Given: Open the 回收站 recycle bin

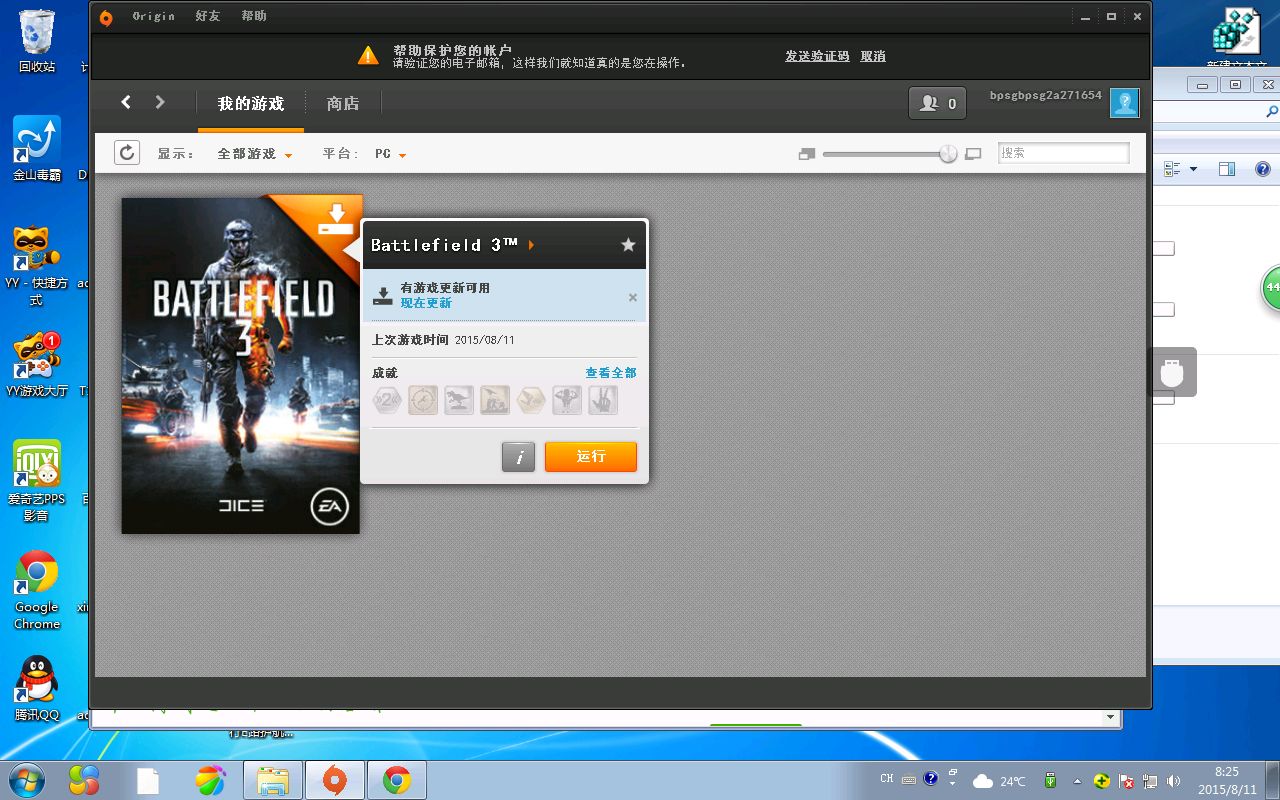Looking at the screenshot, I should click(37, 42).
